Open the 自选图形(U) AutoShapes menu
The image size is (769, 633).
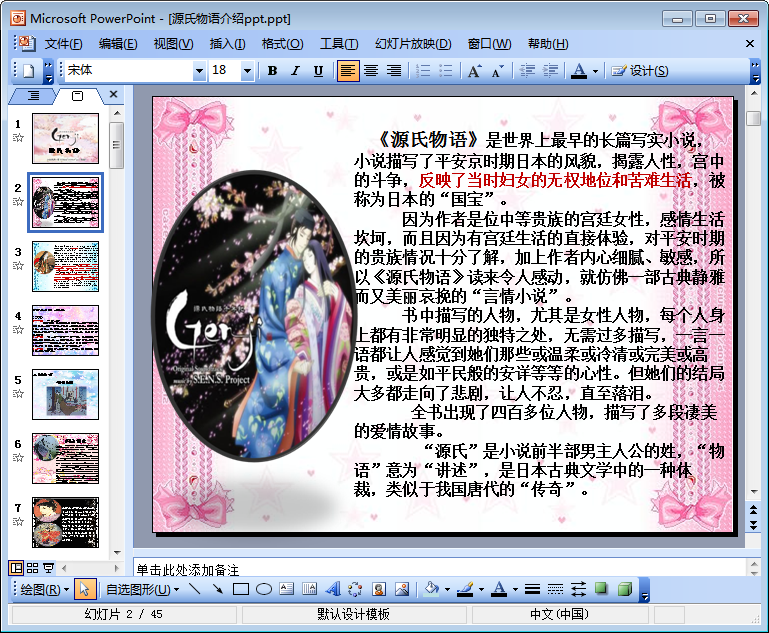(x=142, y=589)
